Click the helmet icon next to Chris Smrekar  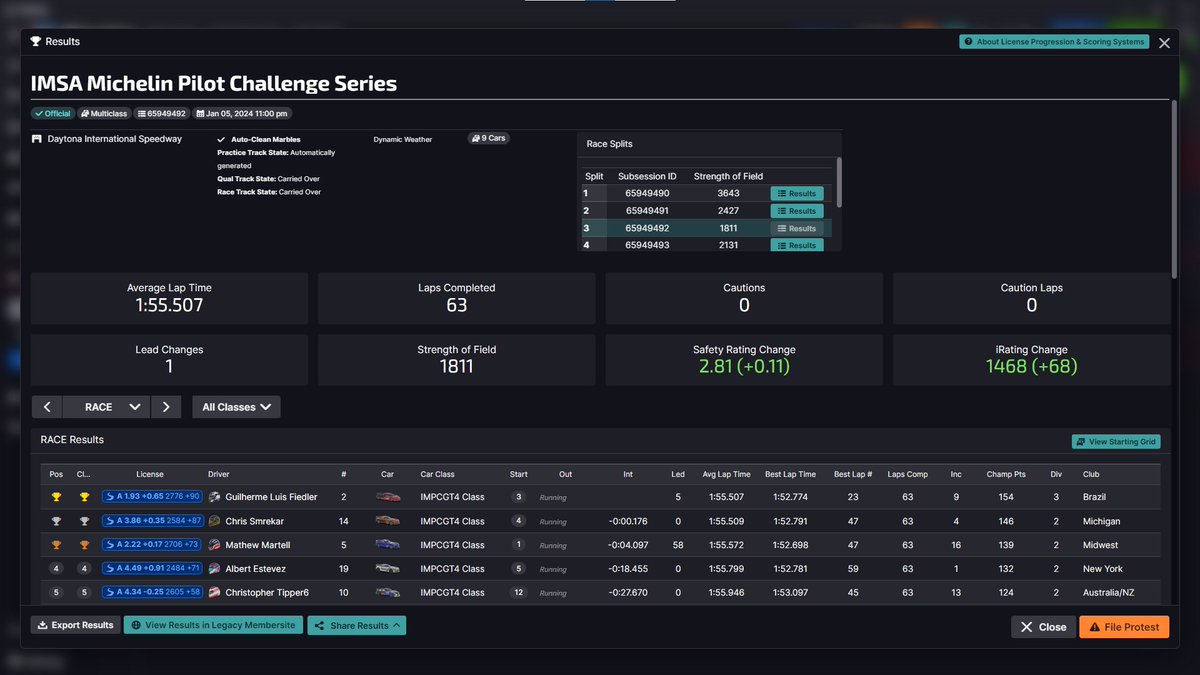215,521
